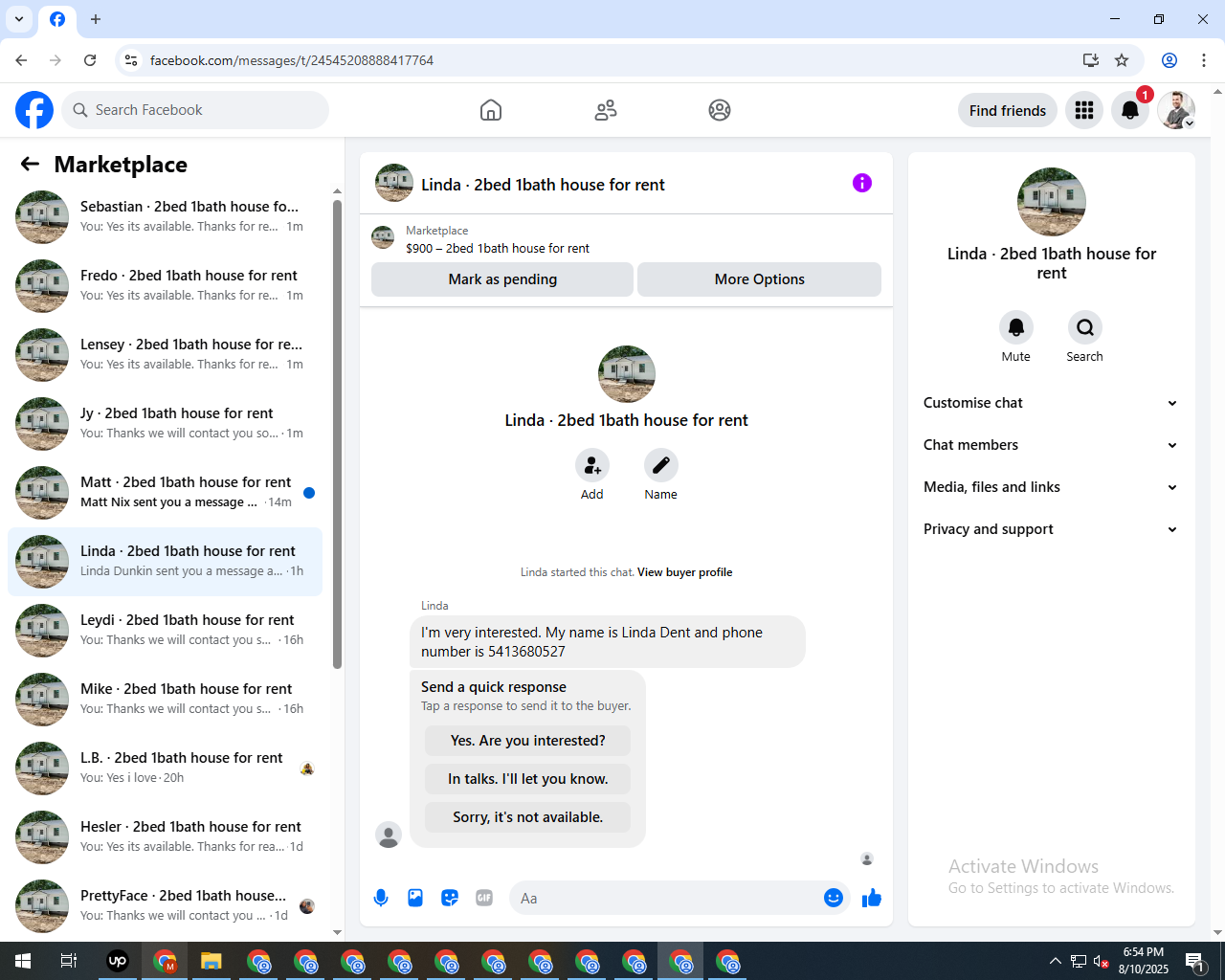Open Leydi's conversation
Screen dimensions: 1225x980
click(x=165, y=631)
